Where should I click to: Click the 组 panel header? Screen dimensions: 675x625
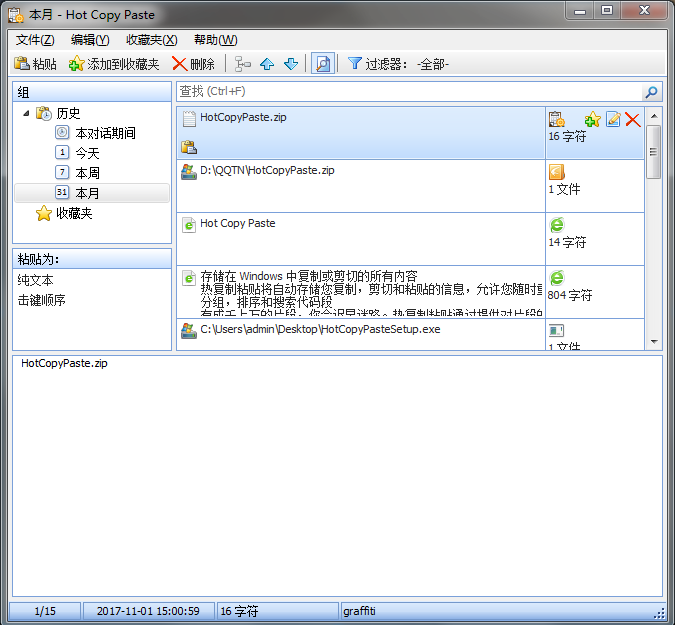click(92, 92)
